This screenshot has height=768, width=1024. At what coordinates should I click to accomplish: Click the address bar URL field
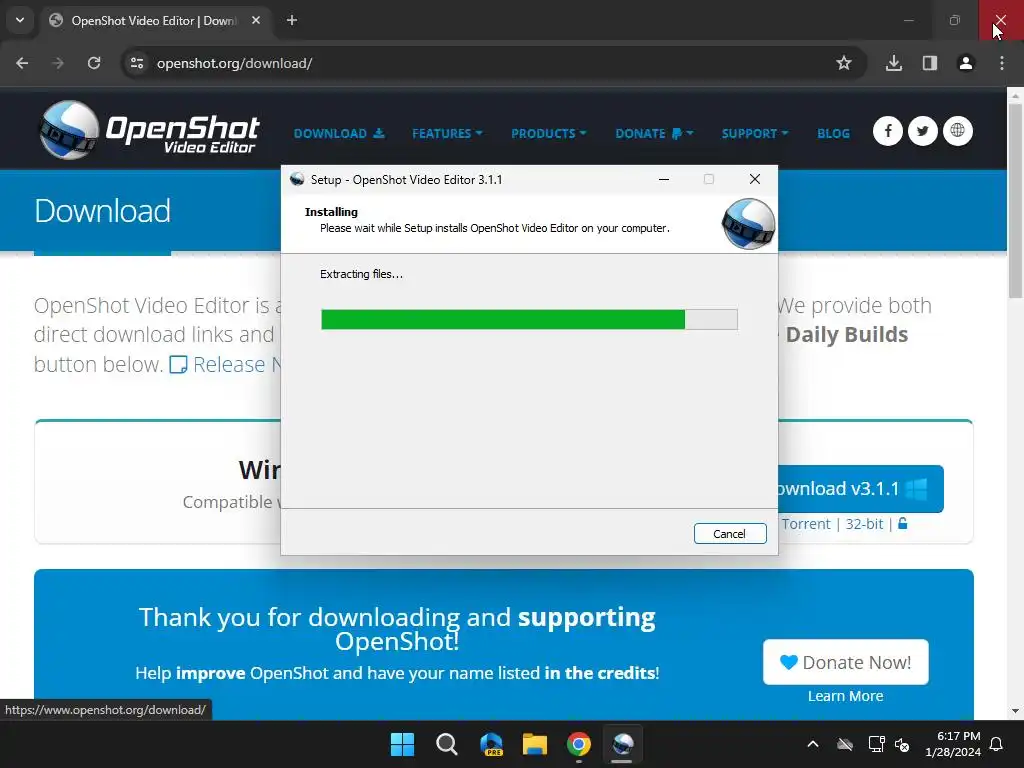pyautogui.click(x=493, y=63)
